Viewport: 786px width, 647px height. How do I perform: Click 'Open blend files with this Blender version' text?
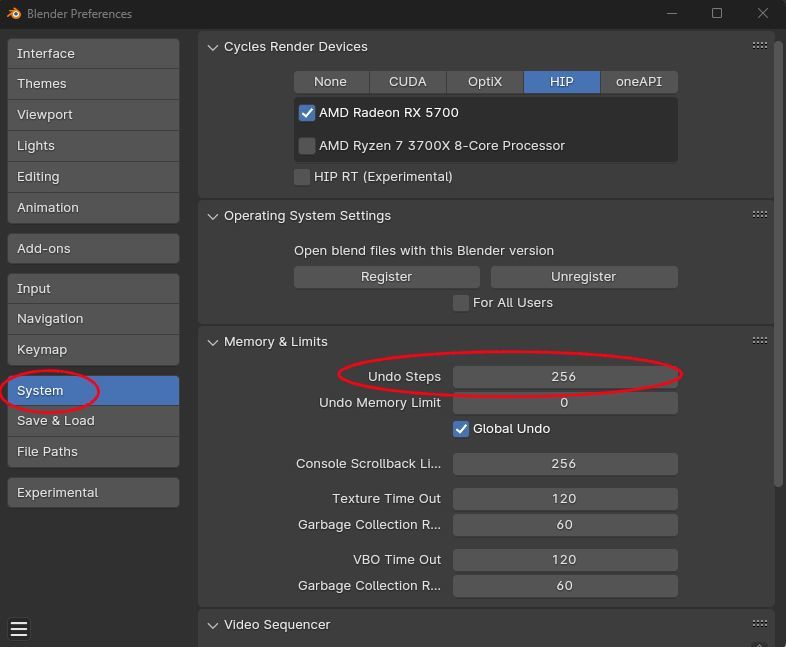coord(424,251)
